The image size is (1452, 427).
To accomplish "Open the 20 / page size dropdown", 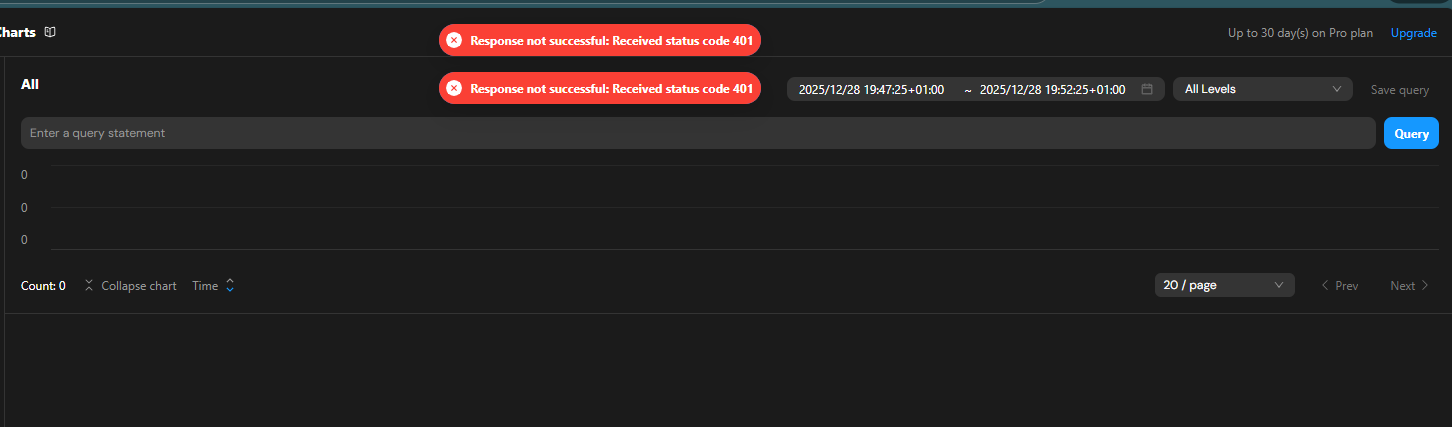I will (x=1224, y=285).
